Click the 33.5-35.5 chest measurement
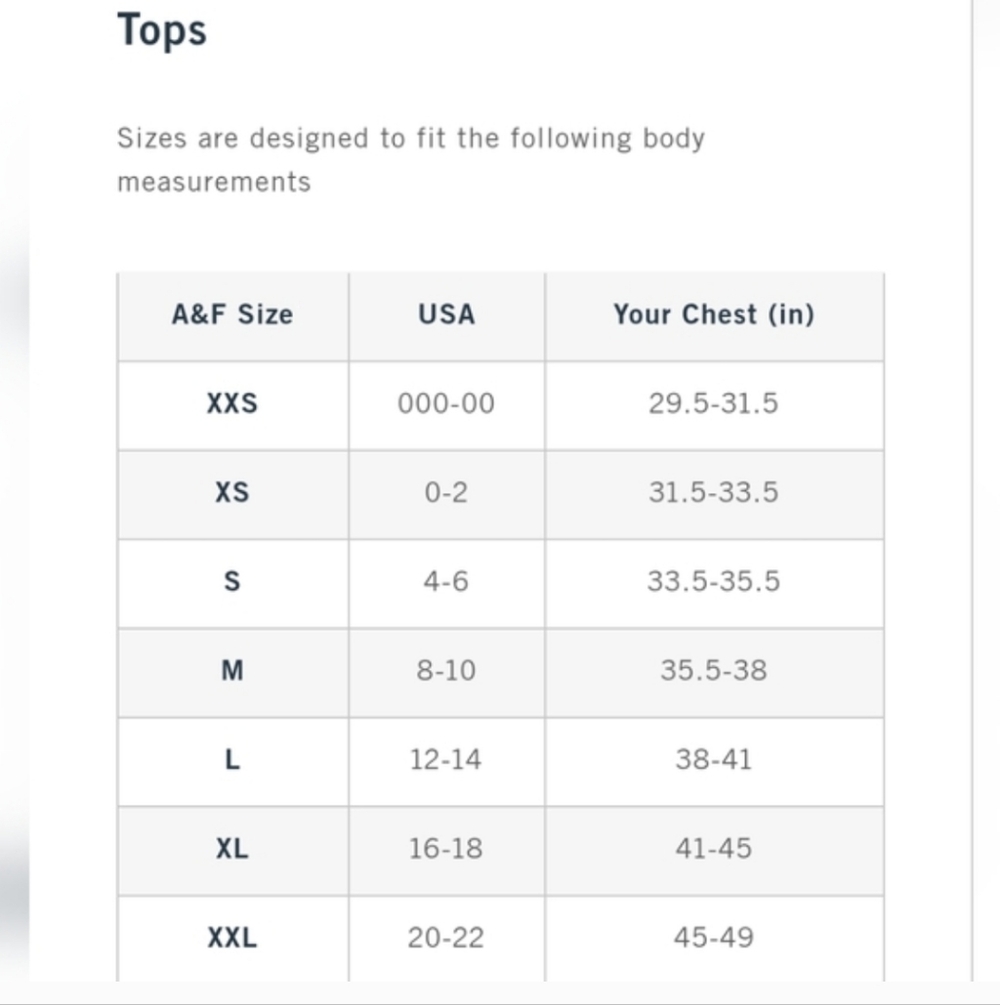This screenshot has height=1005, width=1000. [713, 582]
